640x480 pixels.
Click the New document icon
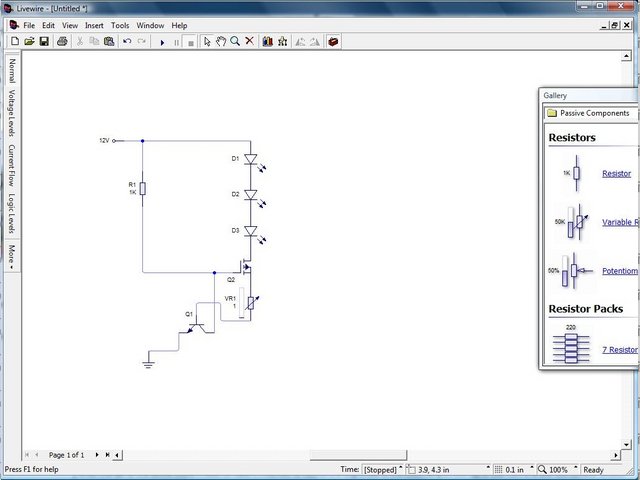click(15, 41)
